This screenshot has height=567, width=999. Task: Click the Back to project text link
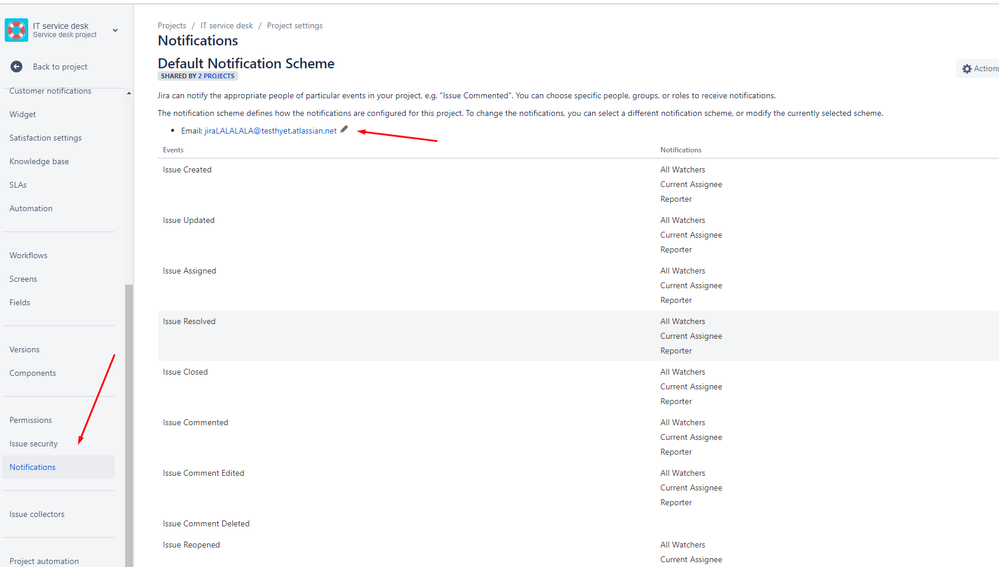click(x=60, y=67)
